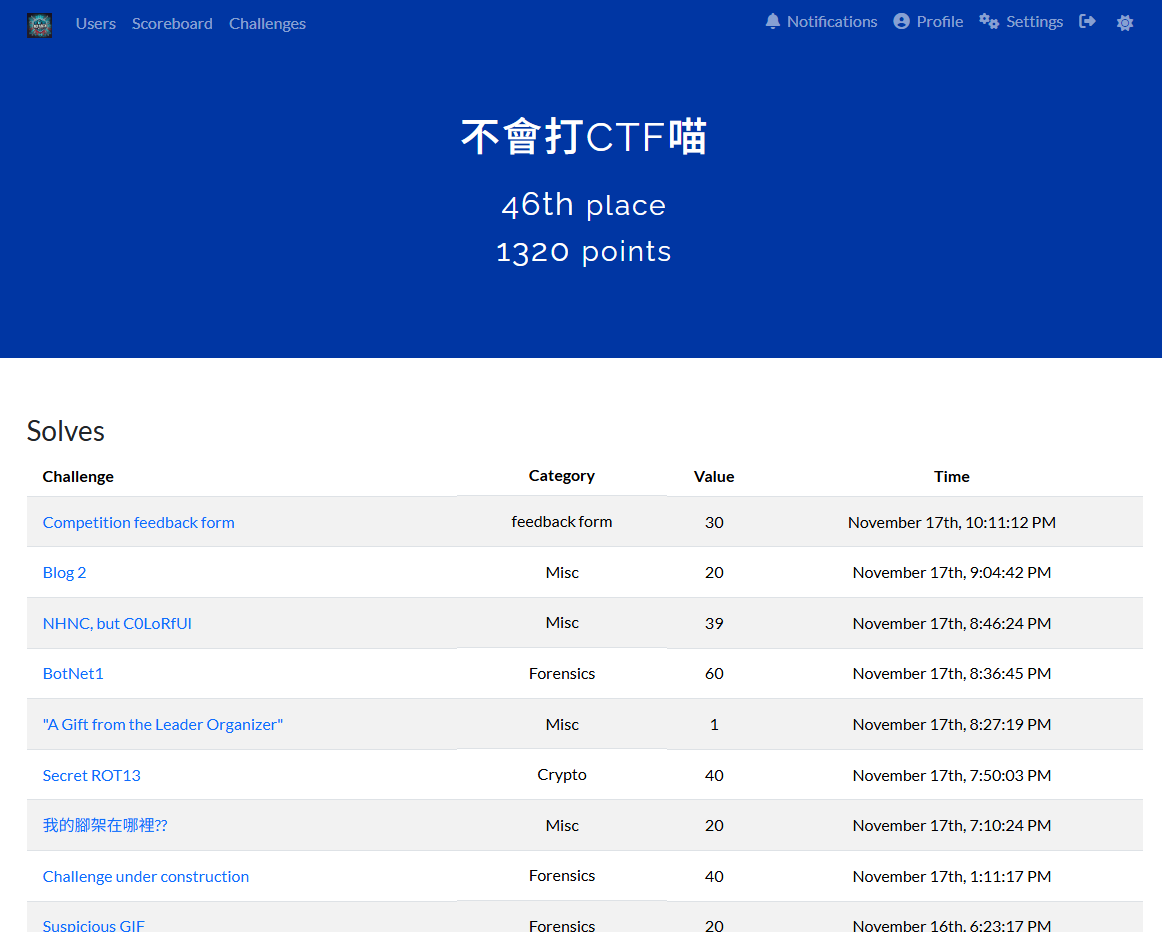Open "A Gift from the Leader Organizer" challenge
The width and height of the screenshot is (1162, 932).
(163, 725)
